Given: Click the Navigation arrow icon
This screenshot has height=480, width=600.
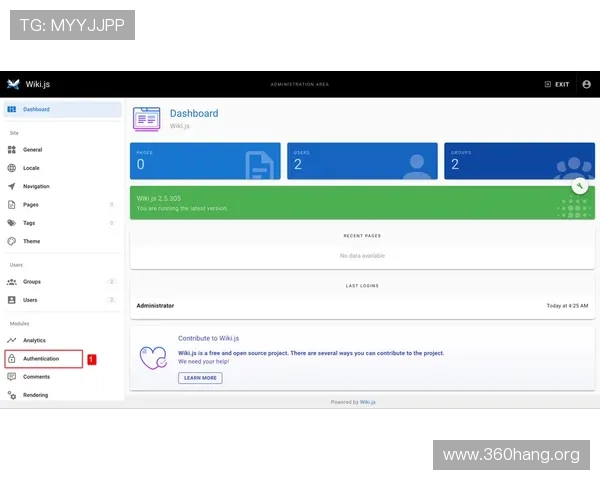Looking at the screenshot, I should (x=12, y=186).
